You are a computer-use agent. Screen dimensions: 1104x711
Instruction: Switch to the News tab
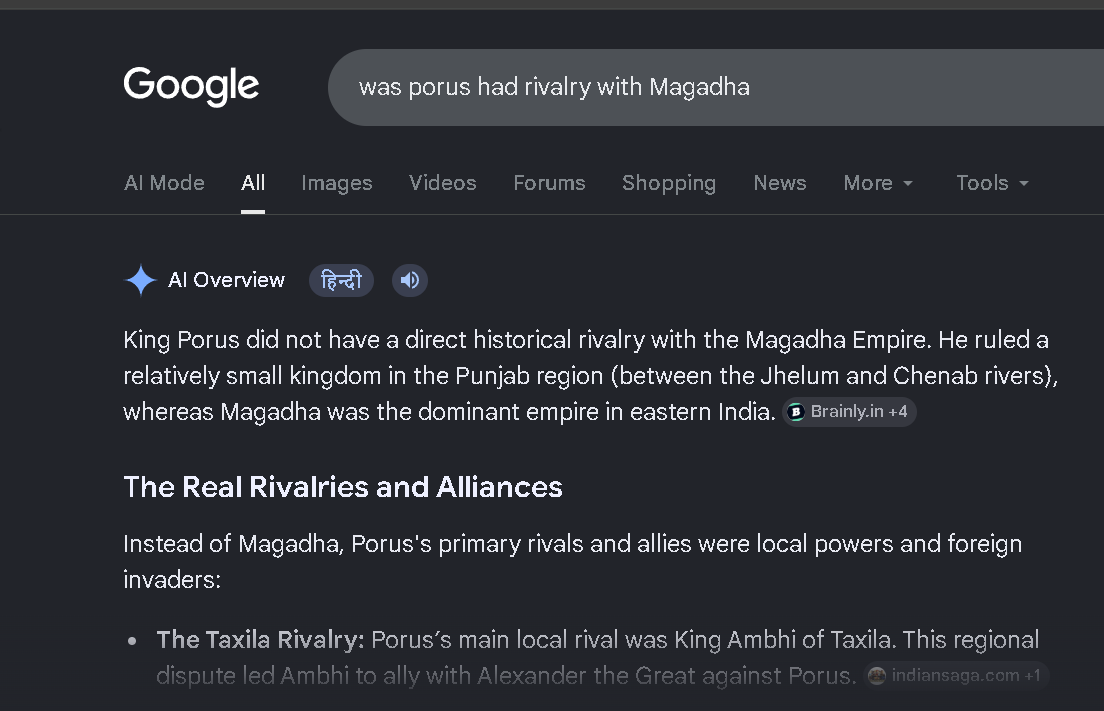[779, 183]
